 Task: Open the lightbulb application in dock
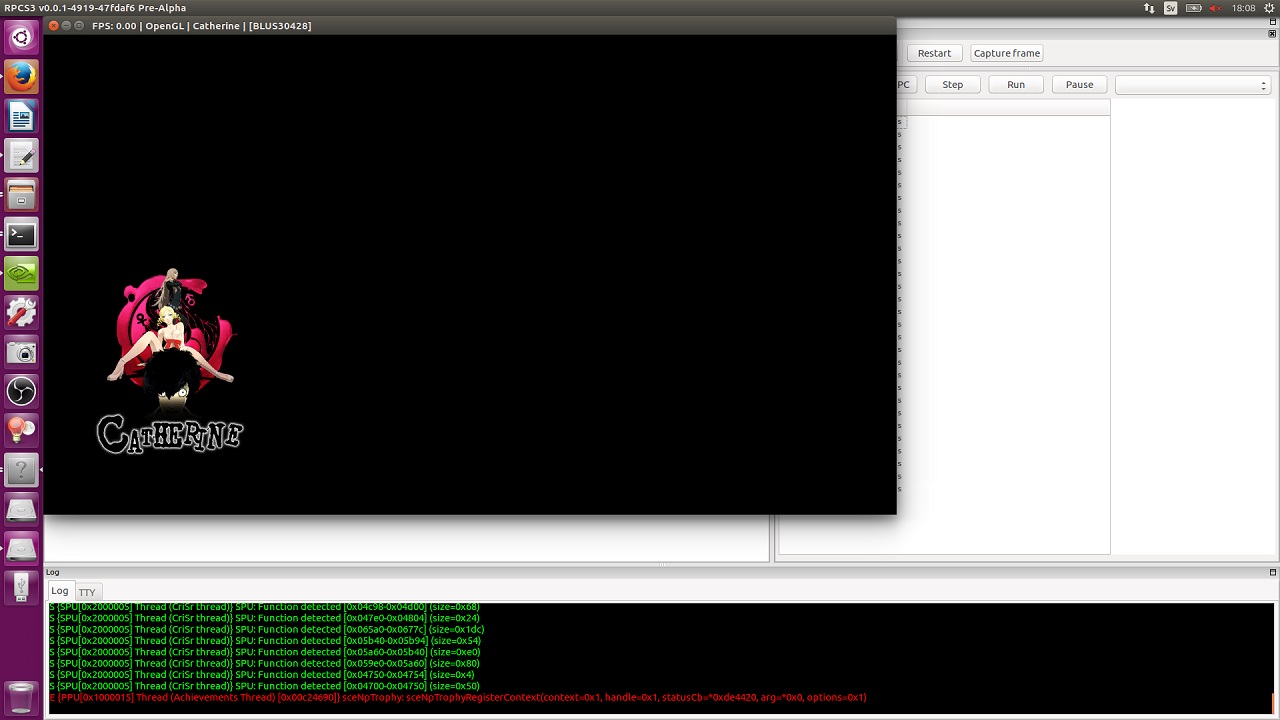click(21, 430)
